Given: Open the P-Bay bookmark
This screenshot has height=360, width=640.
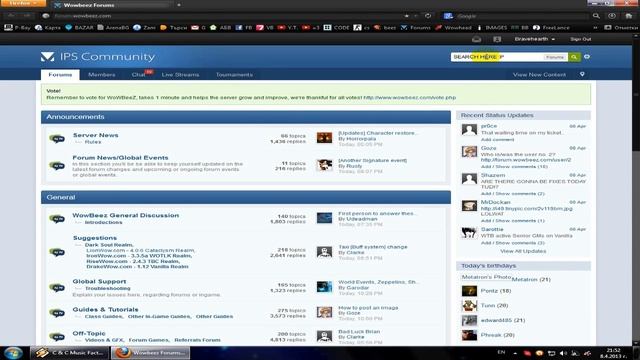Looking at the screenshot, I should (18, 27).
